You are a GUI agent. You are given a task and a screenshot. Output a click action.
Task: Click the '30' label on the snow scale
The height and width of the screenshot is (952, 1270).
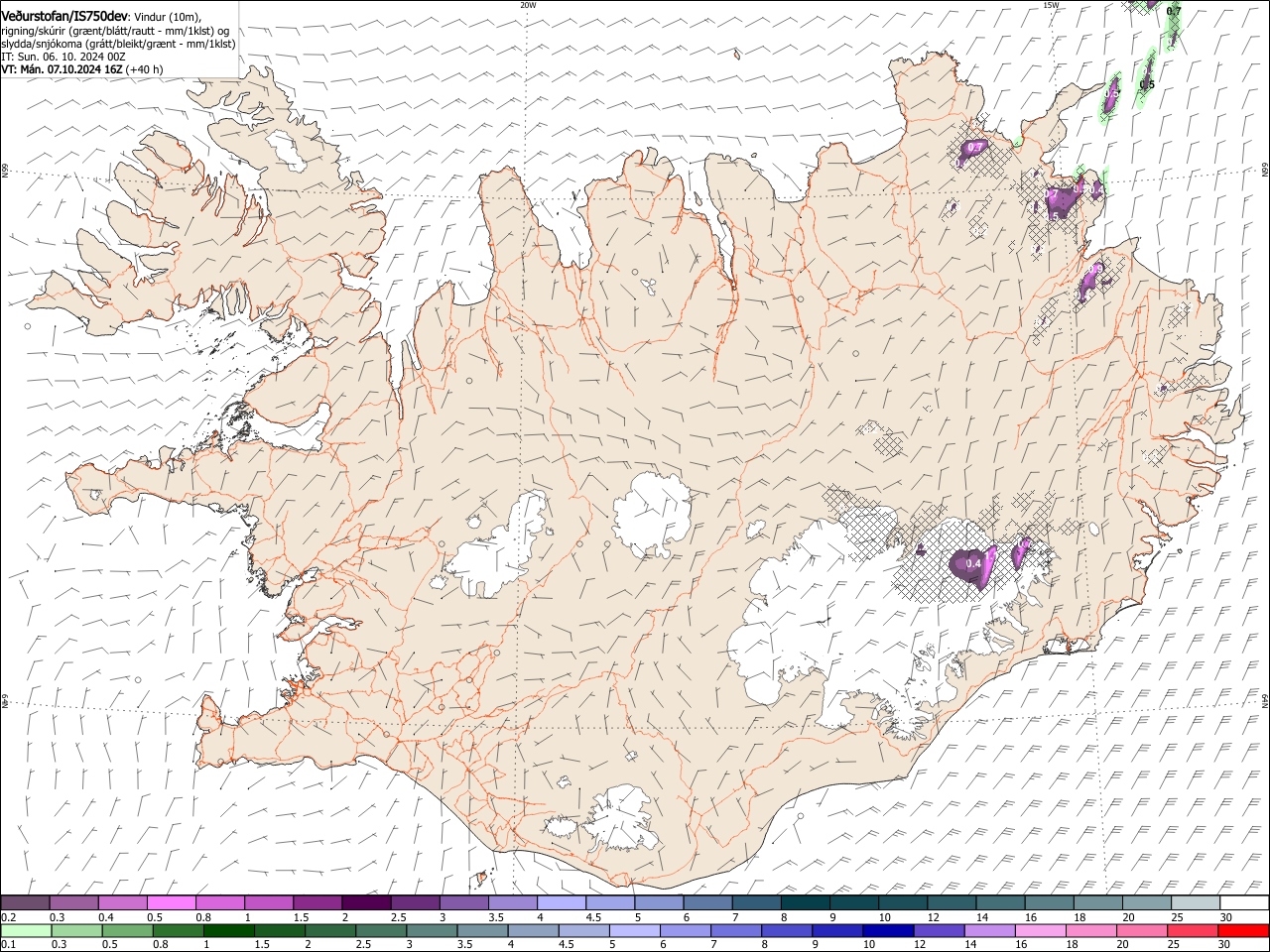tap(1224, 916)
